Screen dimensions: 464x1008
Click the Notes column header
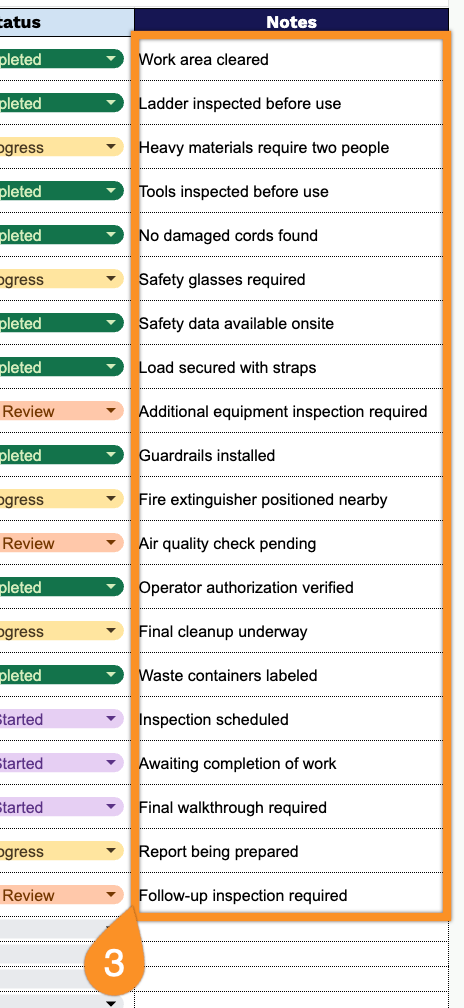pos(291,22)
